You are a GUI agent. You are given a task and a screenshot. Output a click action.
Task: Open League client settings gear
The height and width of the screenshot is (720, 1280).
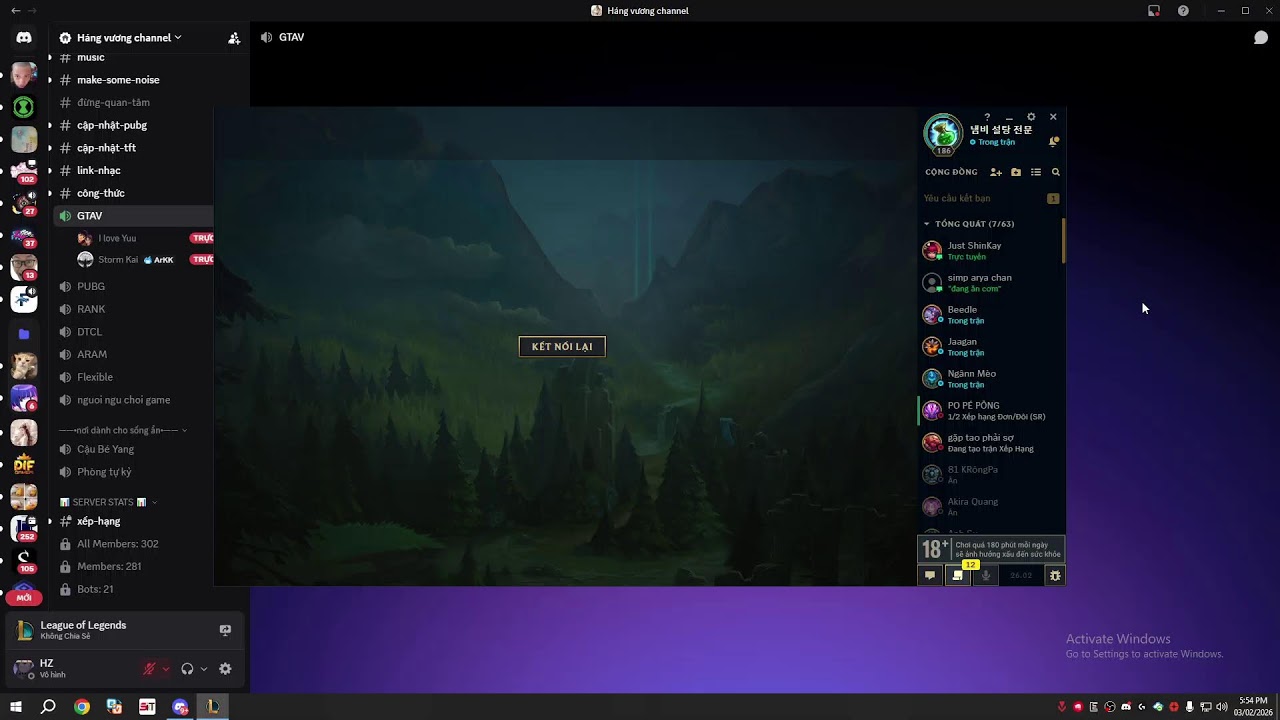point(1031,117)
